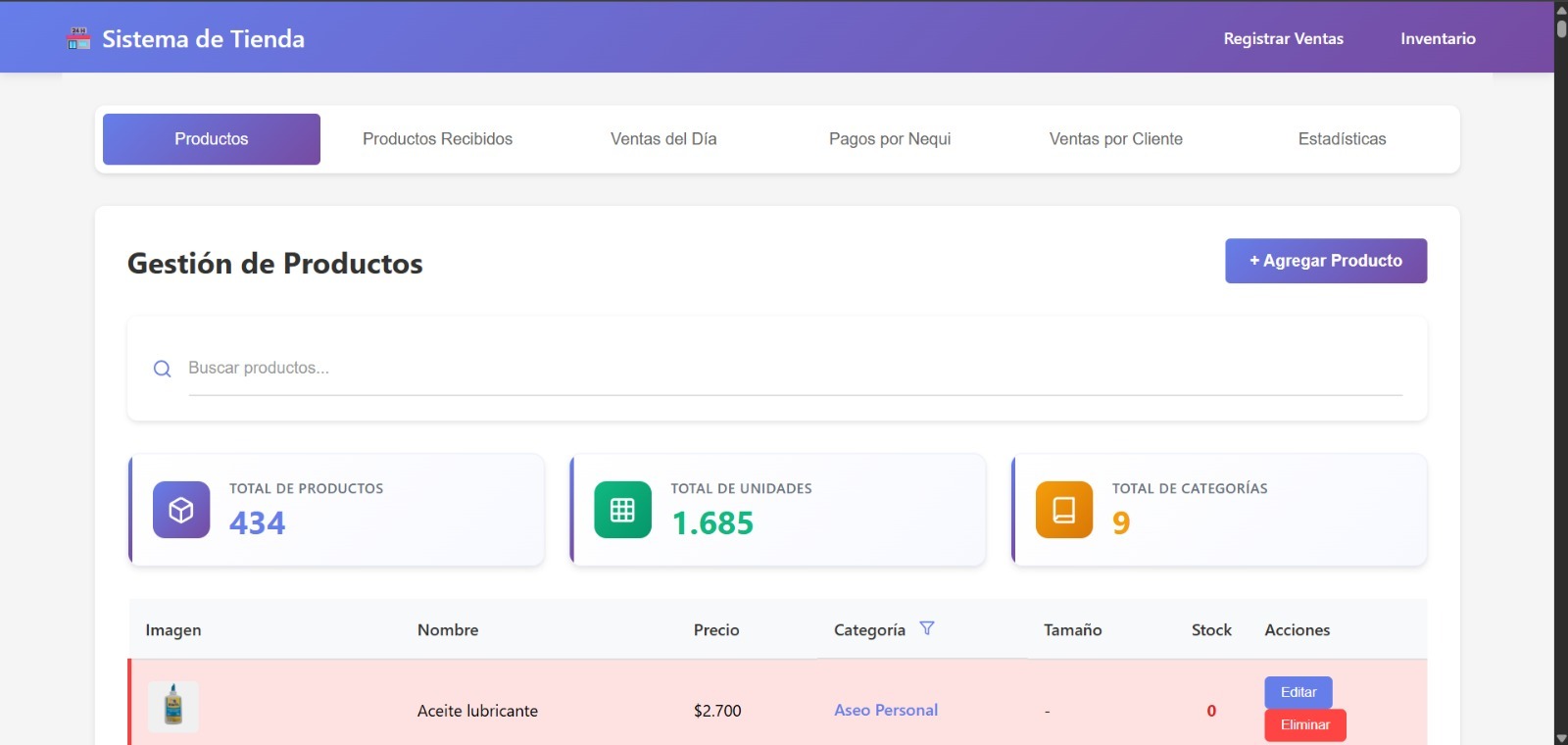Click the magnifier icon in search box
Image resolution: width=1568 pixels, height=745 pixels.
(x=163, y=369)
